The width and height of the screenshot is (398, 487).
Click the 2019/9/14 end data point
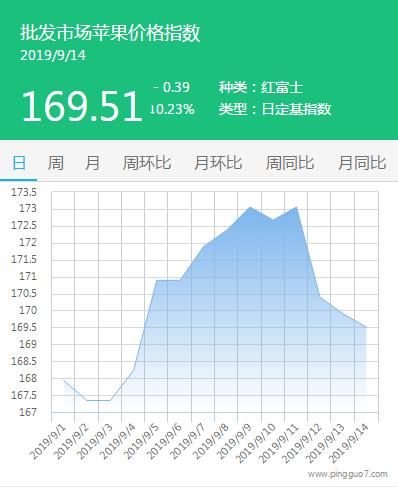(x=366, y=327)
